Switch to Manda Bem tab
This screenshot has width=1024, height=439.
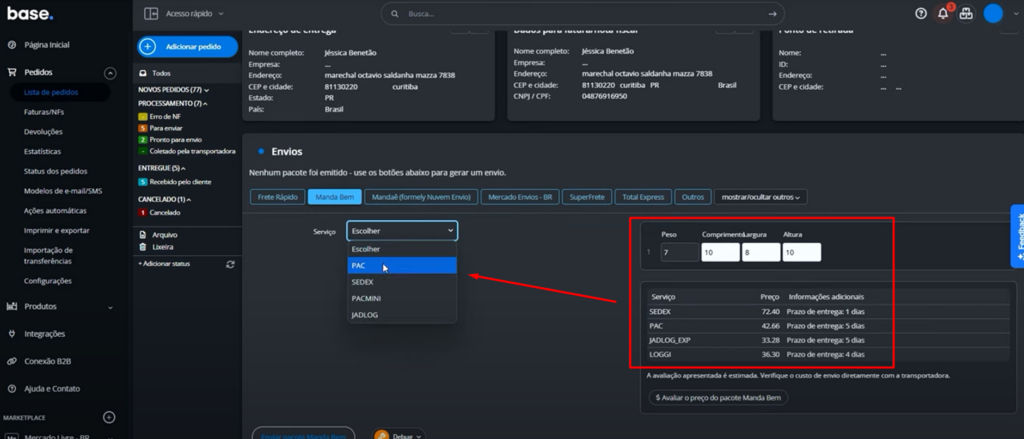334,197
